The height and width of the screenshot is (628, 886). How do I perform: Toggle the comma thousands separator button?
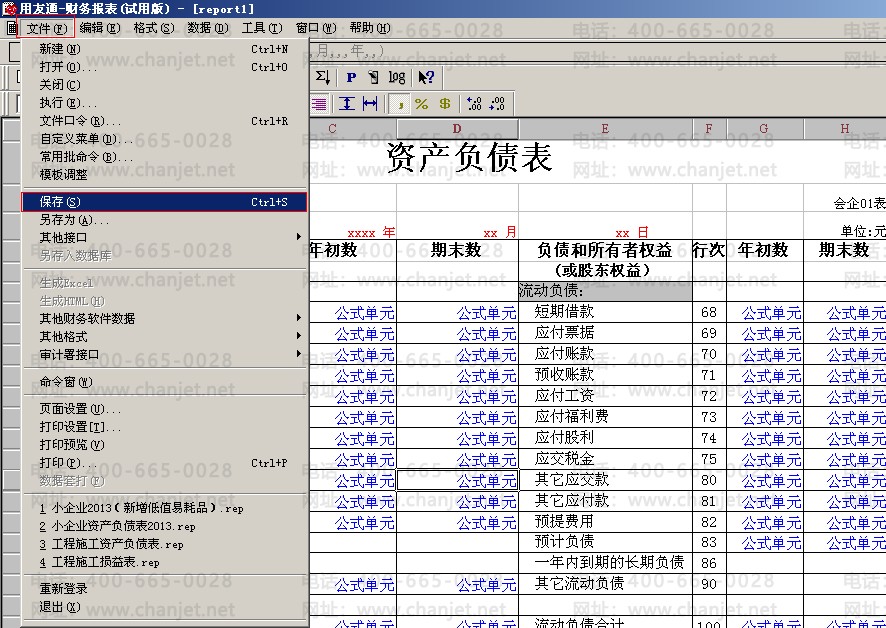(399, 104)
